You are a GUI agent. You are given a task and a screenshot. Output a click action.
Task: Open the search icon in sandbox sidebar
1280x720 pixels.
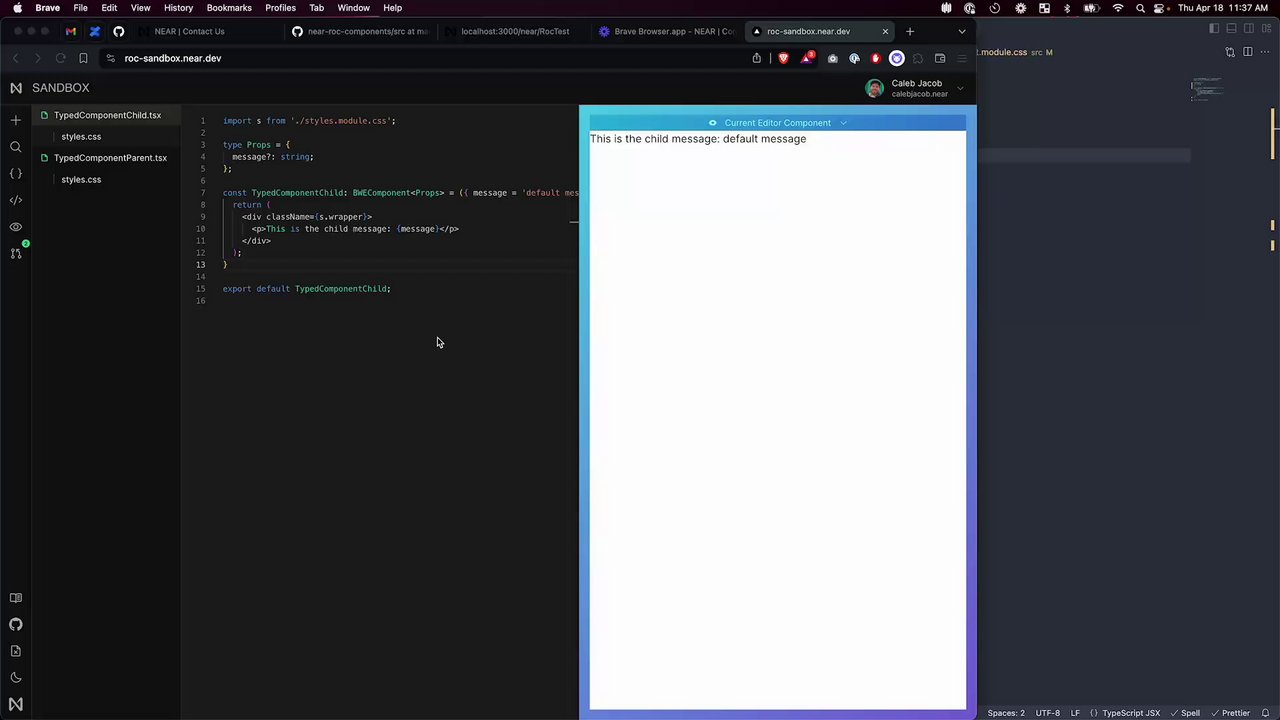15,147
